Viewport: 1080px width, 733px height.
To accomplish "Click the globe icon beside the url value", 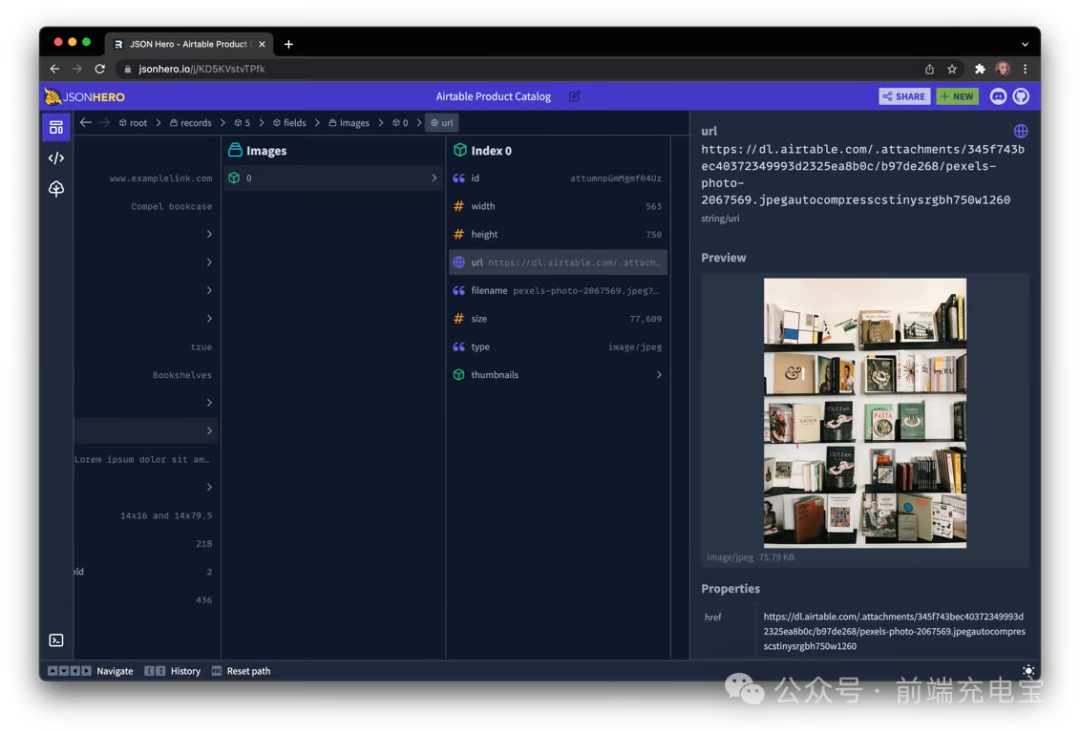I will click(x=1020, y=130).
